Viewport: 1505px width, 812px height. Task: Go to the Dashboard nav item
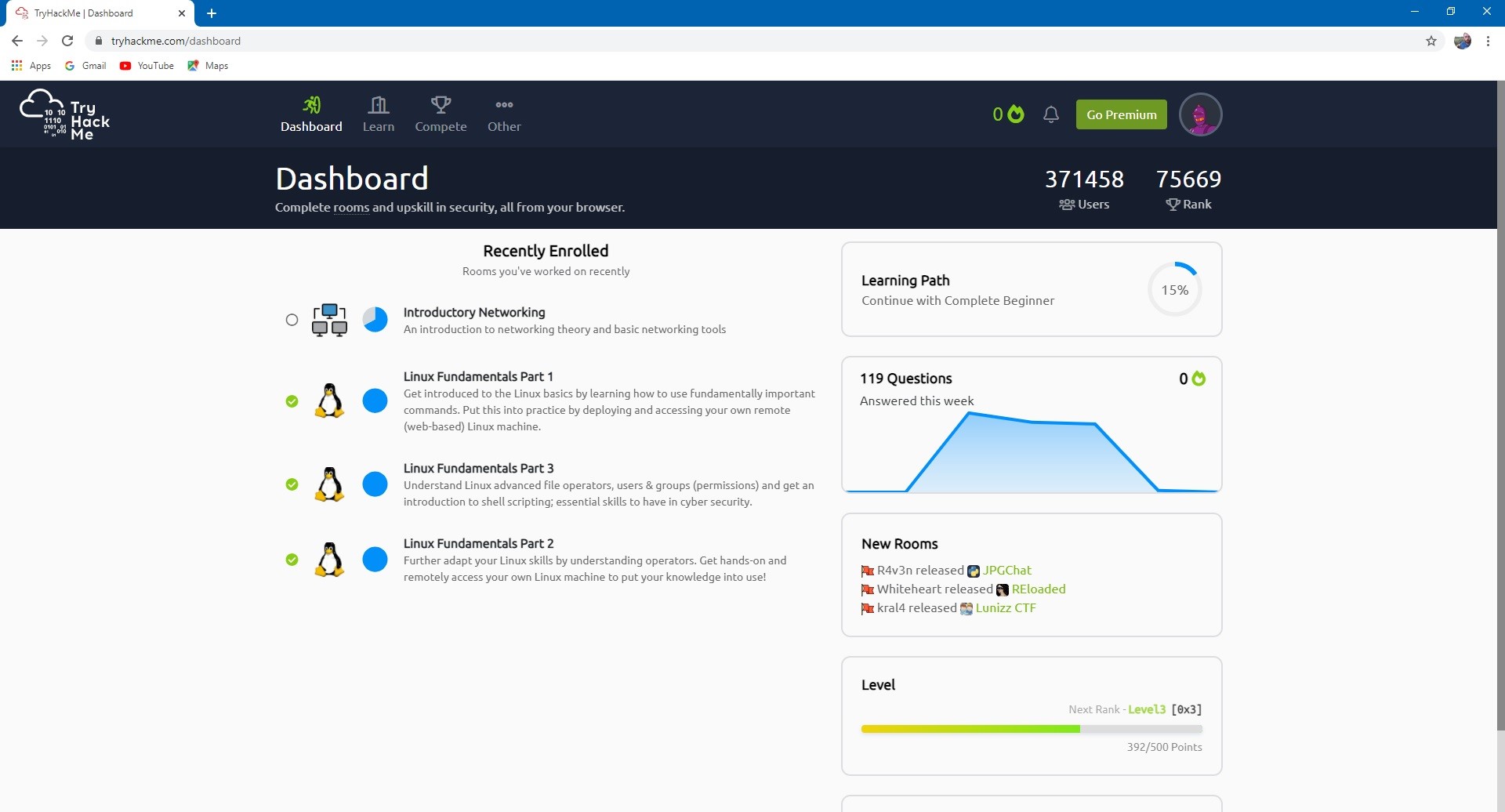coord(311,114)
